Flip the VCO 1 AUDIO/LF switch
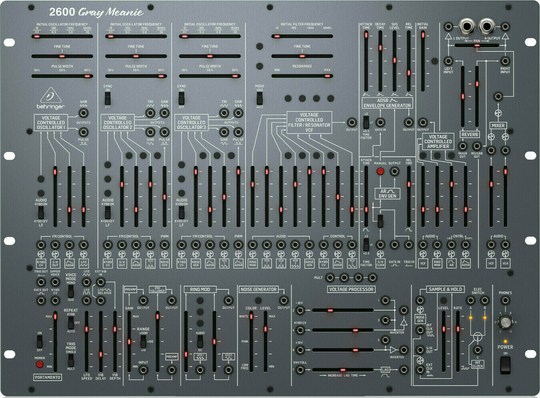The width and height of the screenshot is (540, 398). (41, 212)
